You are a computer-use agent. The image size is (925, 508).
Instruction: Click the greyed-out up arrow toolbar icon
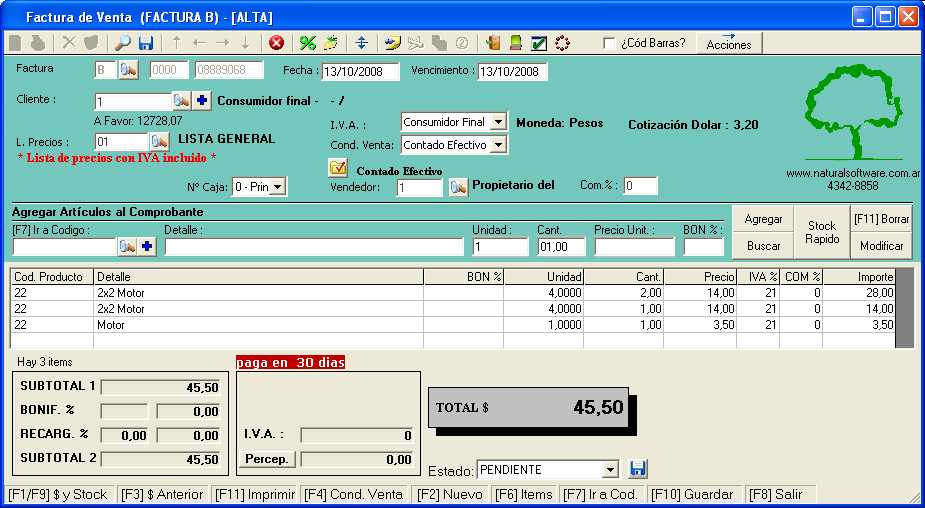click(176, 42)
